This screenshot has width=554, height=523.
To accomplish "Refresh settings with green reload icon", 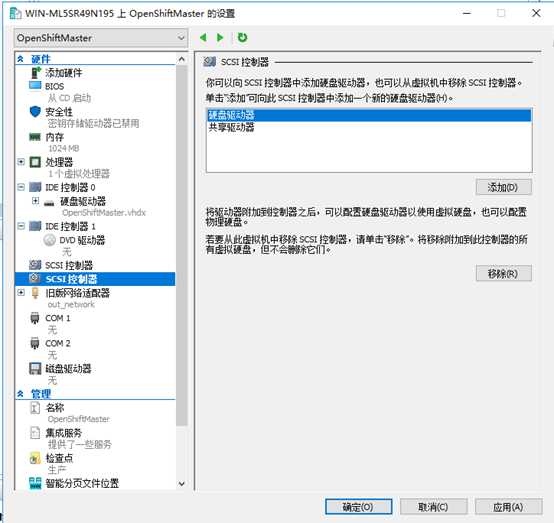I will [242, 37].
